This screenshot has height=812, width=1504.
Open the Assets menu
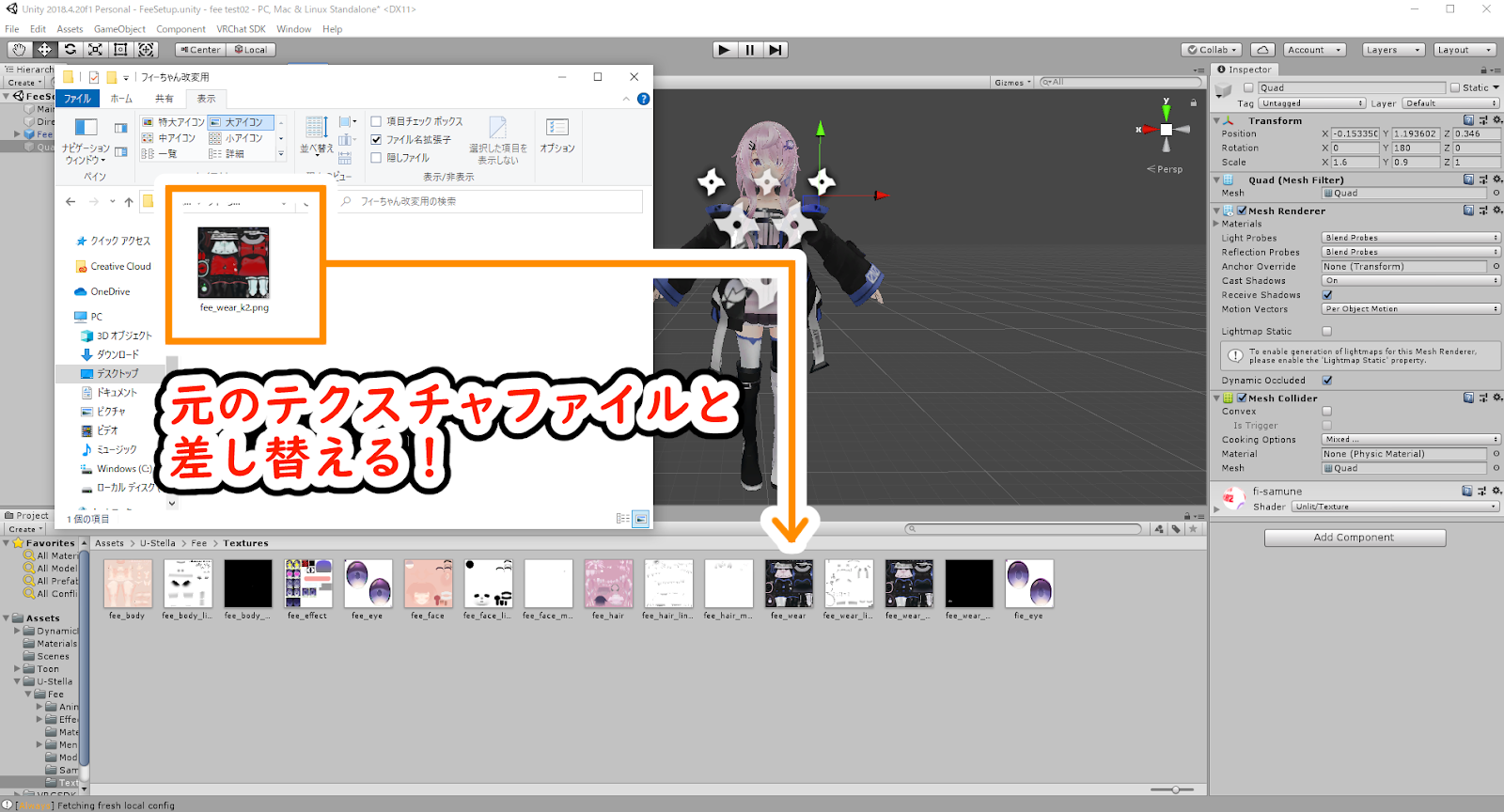point(70,29)
